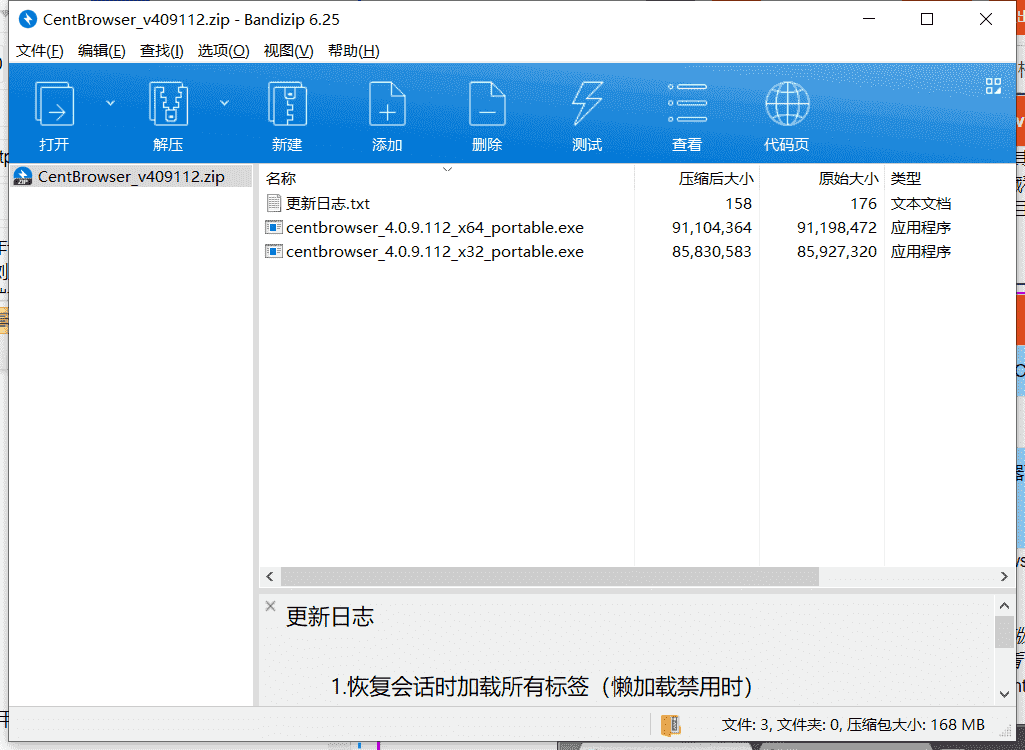This screenshot has height=750, width=1025.
Task: Click the horizontal scrollbar right arrow
Action: tap(1004, 576)
